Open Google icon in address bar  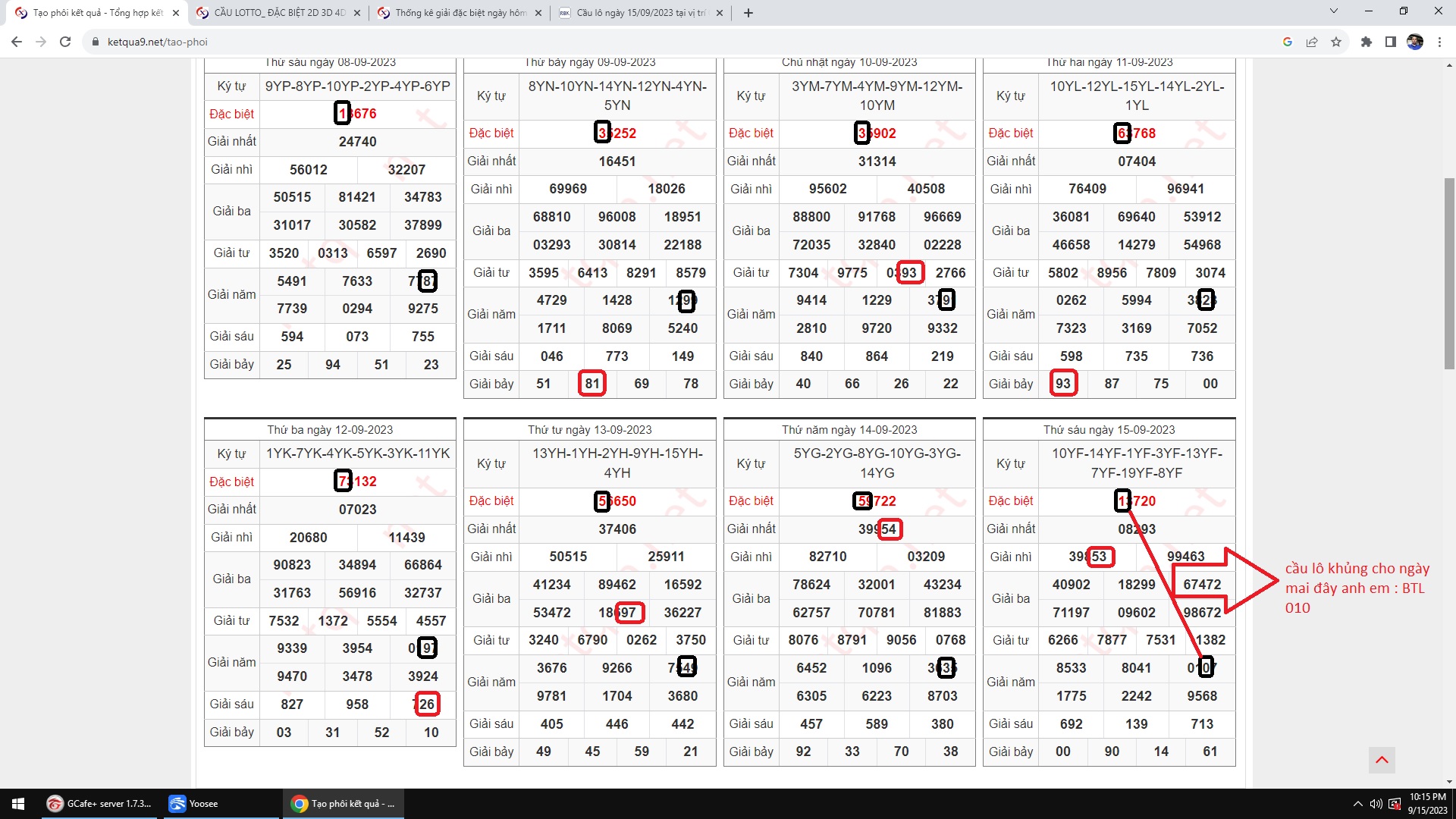[1288, 42]
